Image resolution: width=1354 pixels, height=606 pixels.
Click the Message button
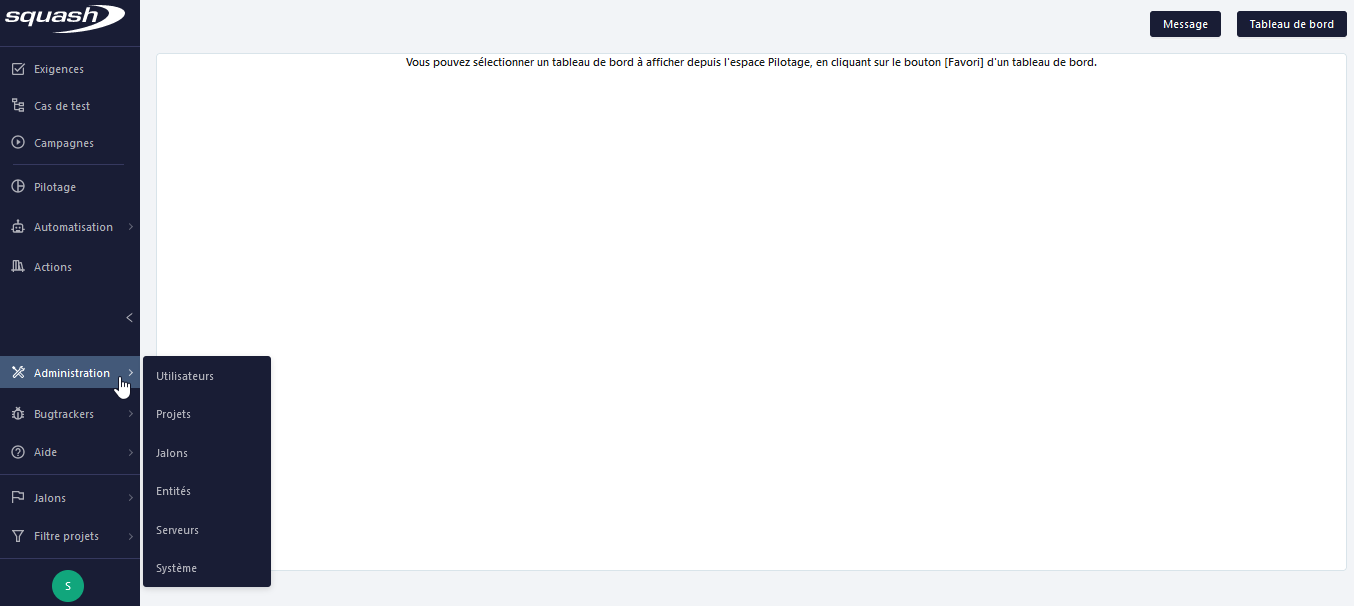1185,24
